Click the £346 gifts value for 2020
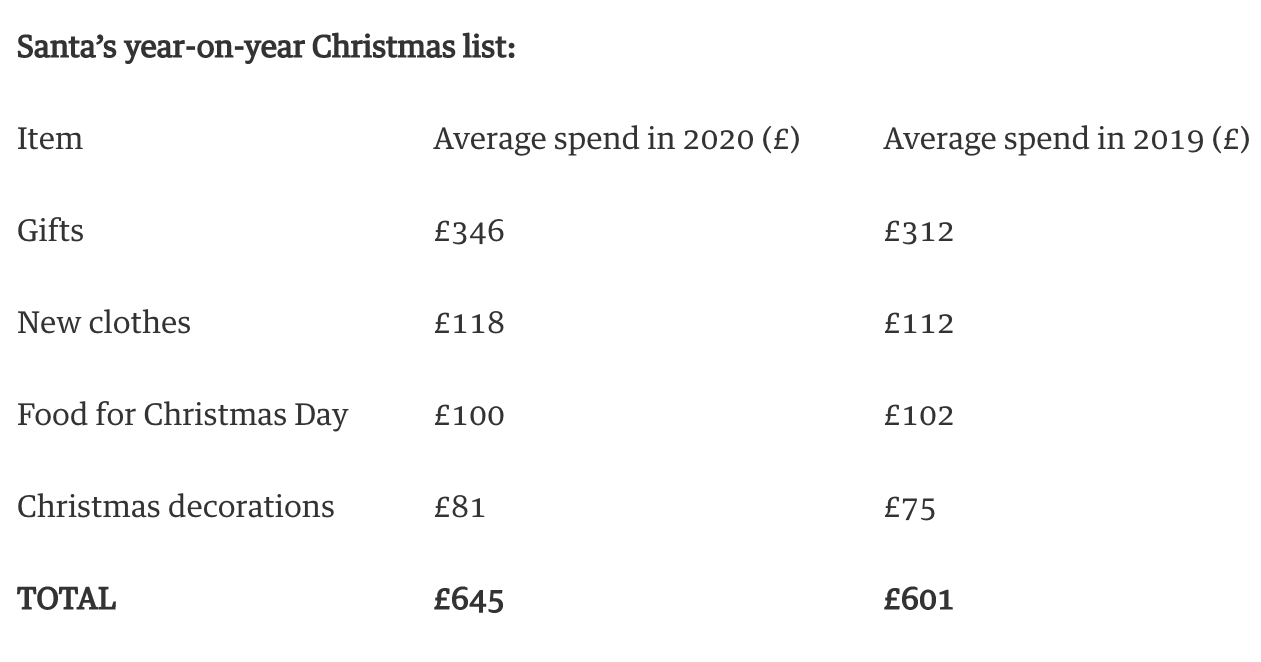Image resolution: width=1261 pixels, height=662 pixels. (469, 231)
